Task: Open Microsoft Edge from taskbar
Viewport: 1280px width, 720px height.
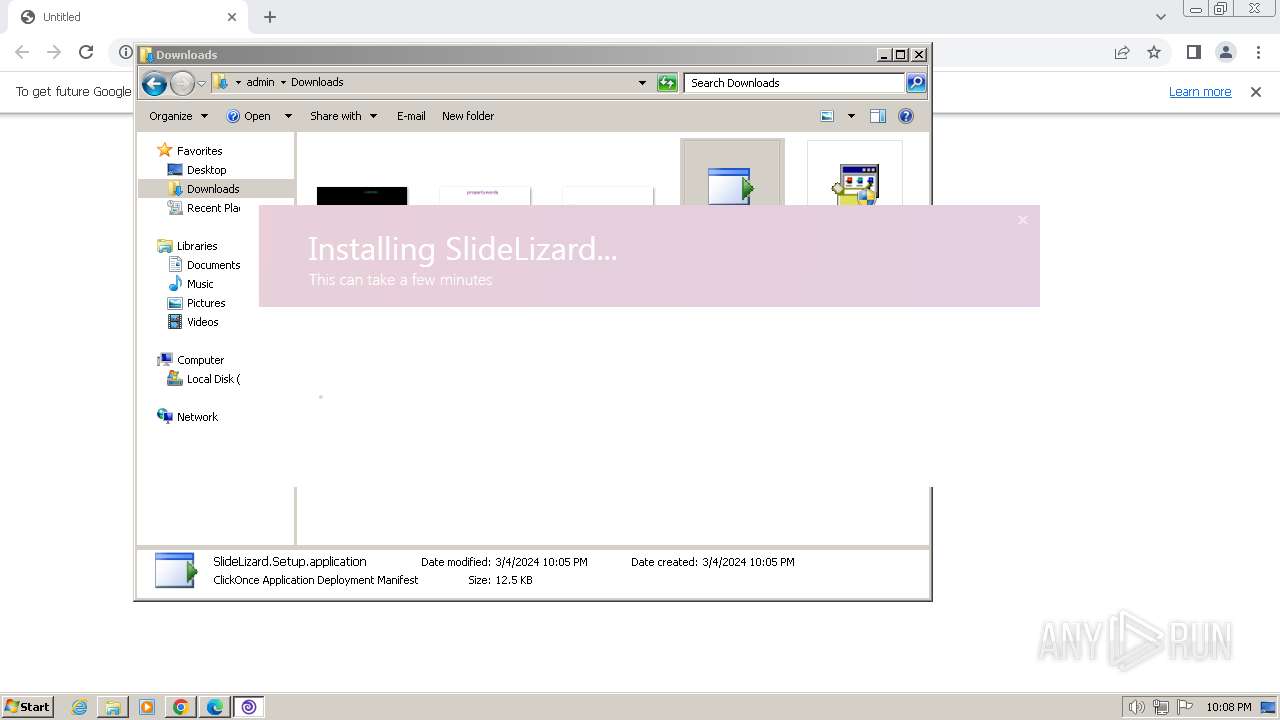Action: point(215,707)
